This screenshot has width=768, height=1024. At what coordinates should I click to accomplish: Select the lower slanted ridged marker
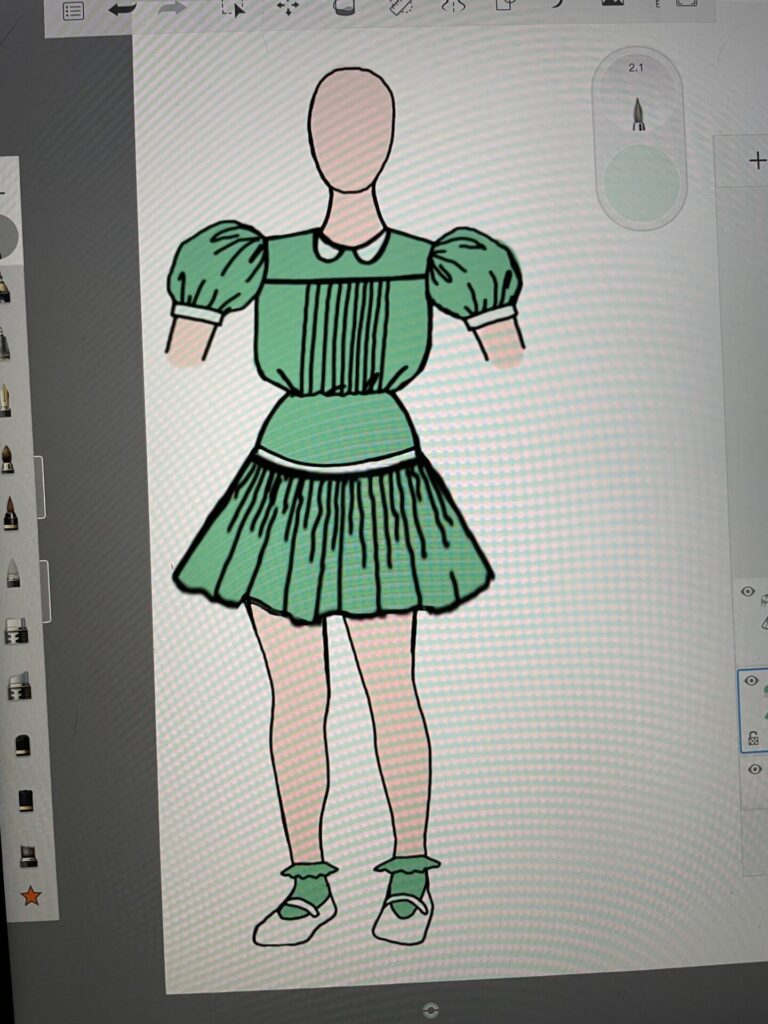[x=19, y=686]
